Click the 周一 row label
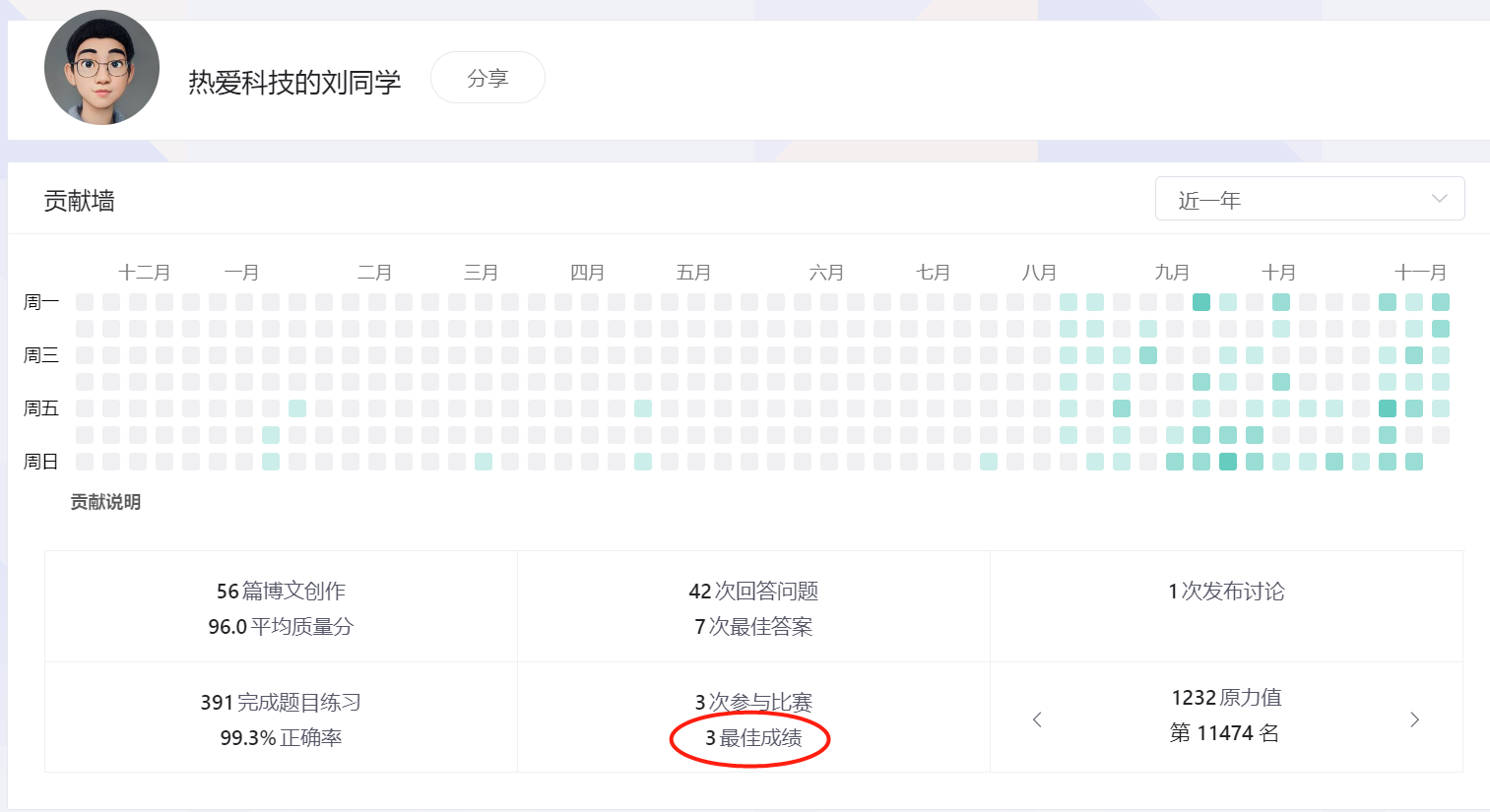The image size is (1490, 812). tap(41, 302)
